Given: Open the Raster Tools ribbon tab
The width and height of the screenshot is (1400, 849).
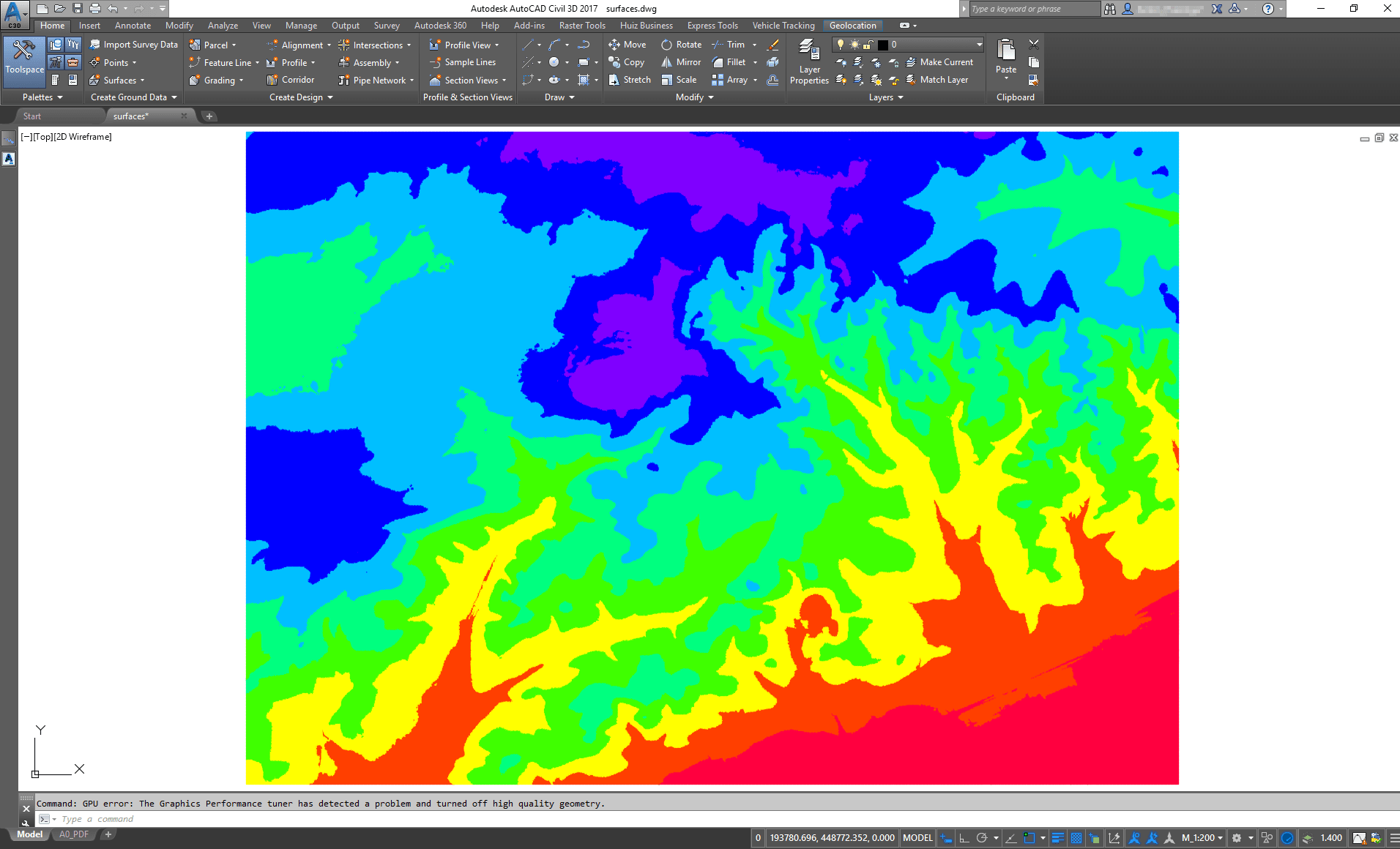Looking at the screenshot, I should (x=582, y=26).
